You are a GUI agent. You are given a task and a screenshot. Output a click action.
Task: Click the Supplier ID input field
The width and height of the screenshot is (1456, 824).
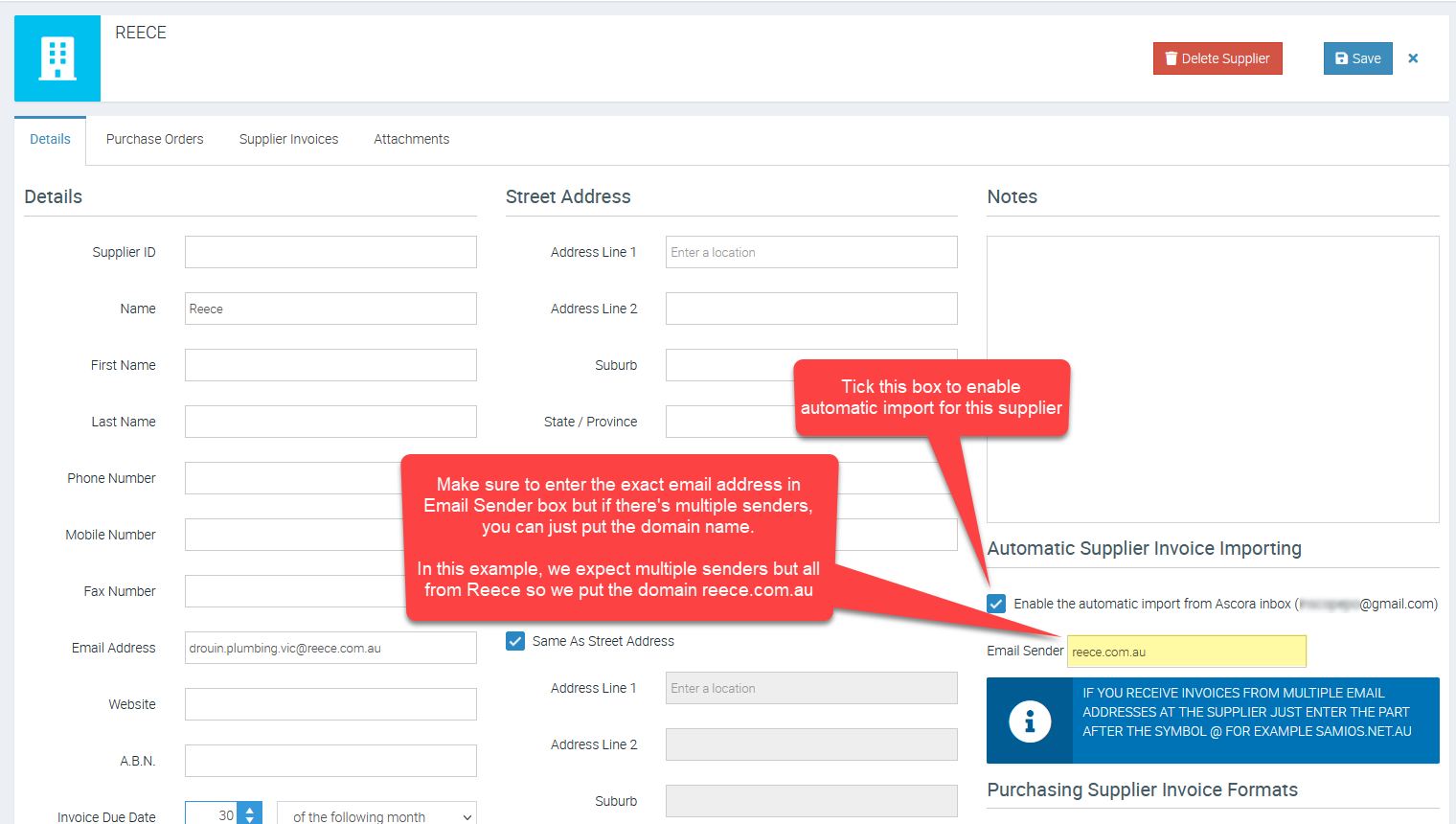point(330,252)
